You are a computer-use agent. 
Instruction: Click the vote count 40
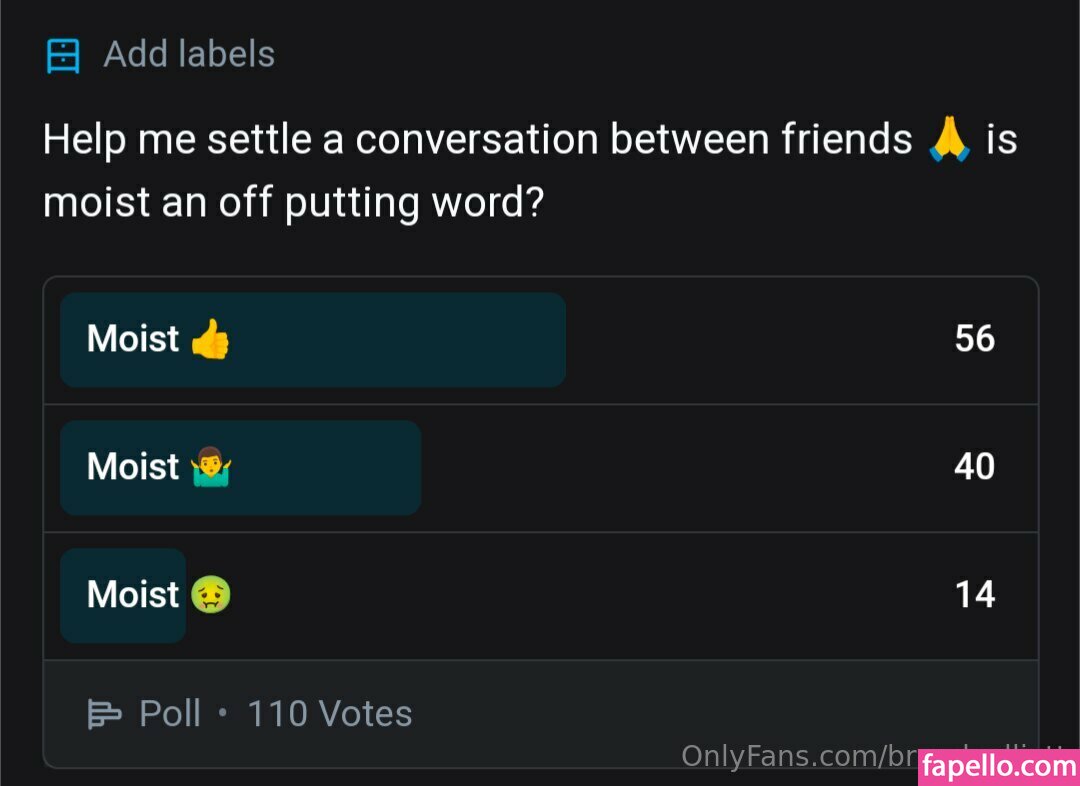974,467
